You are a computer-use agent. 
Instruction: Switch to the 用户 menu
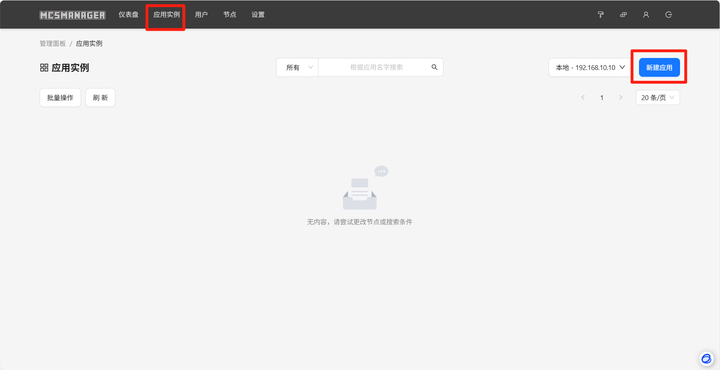tap(201, 15)
